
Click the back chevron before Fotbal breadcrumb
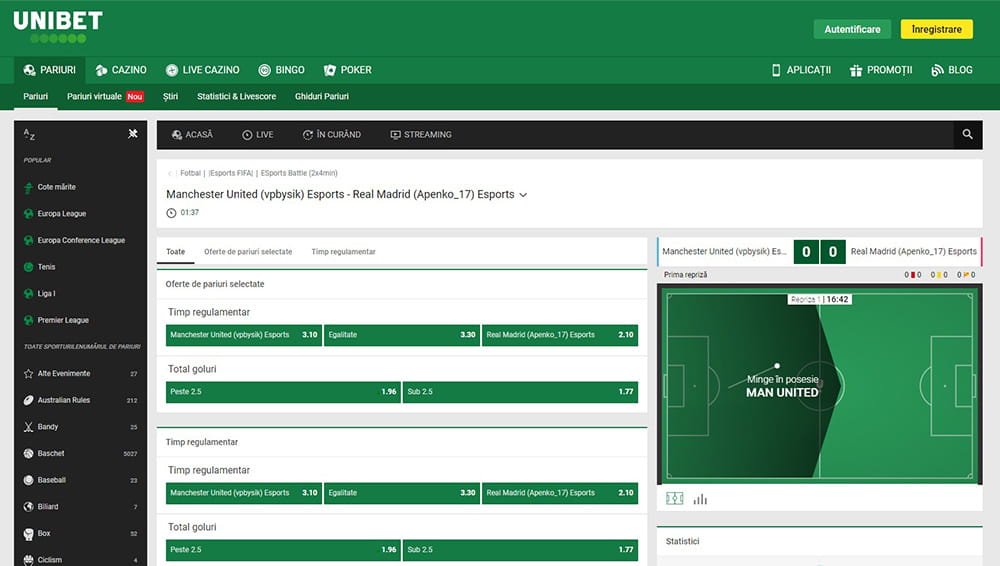pyautogui.click(x=169, y=173)
